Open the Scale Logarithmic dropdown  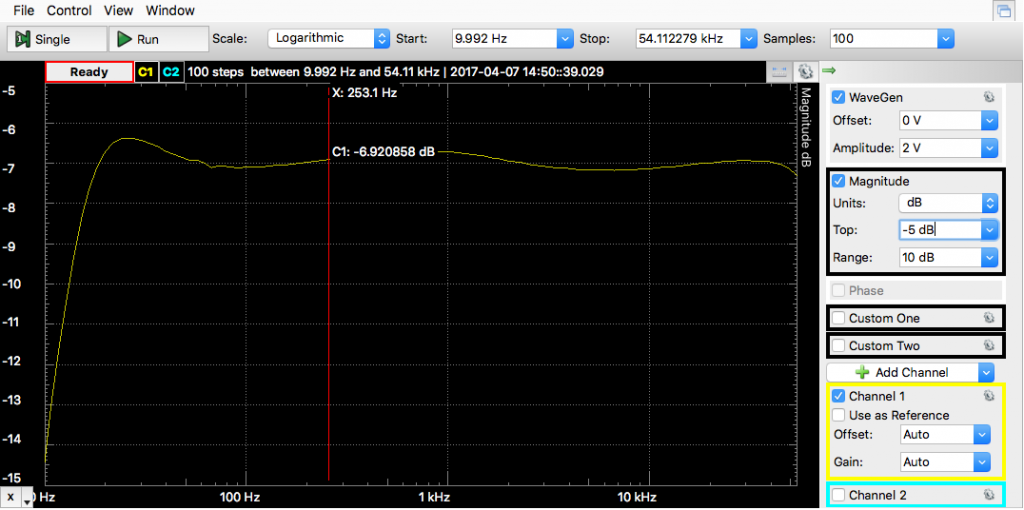(381, 39)
